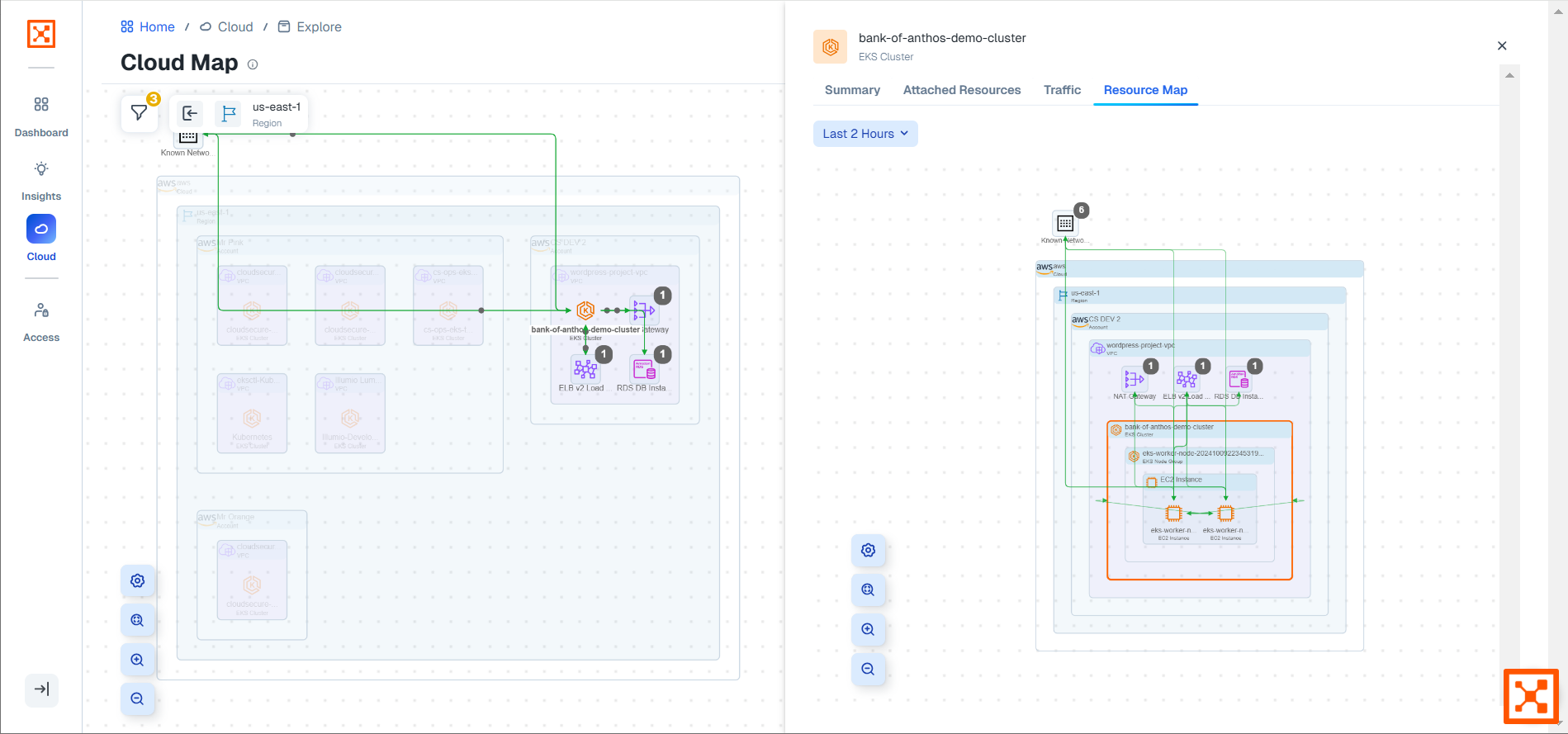Close the bank-of-anthos-demo-cluster panel
Image resolution: width=1568 pixels, height=734 pixels.
(x=1502, y=46)
